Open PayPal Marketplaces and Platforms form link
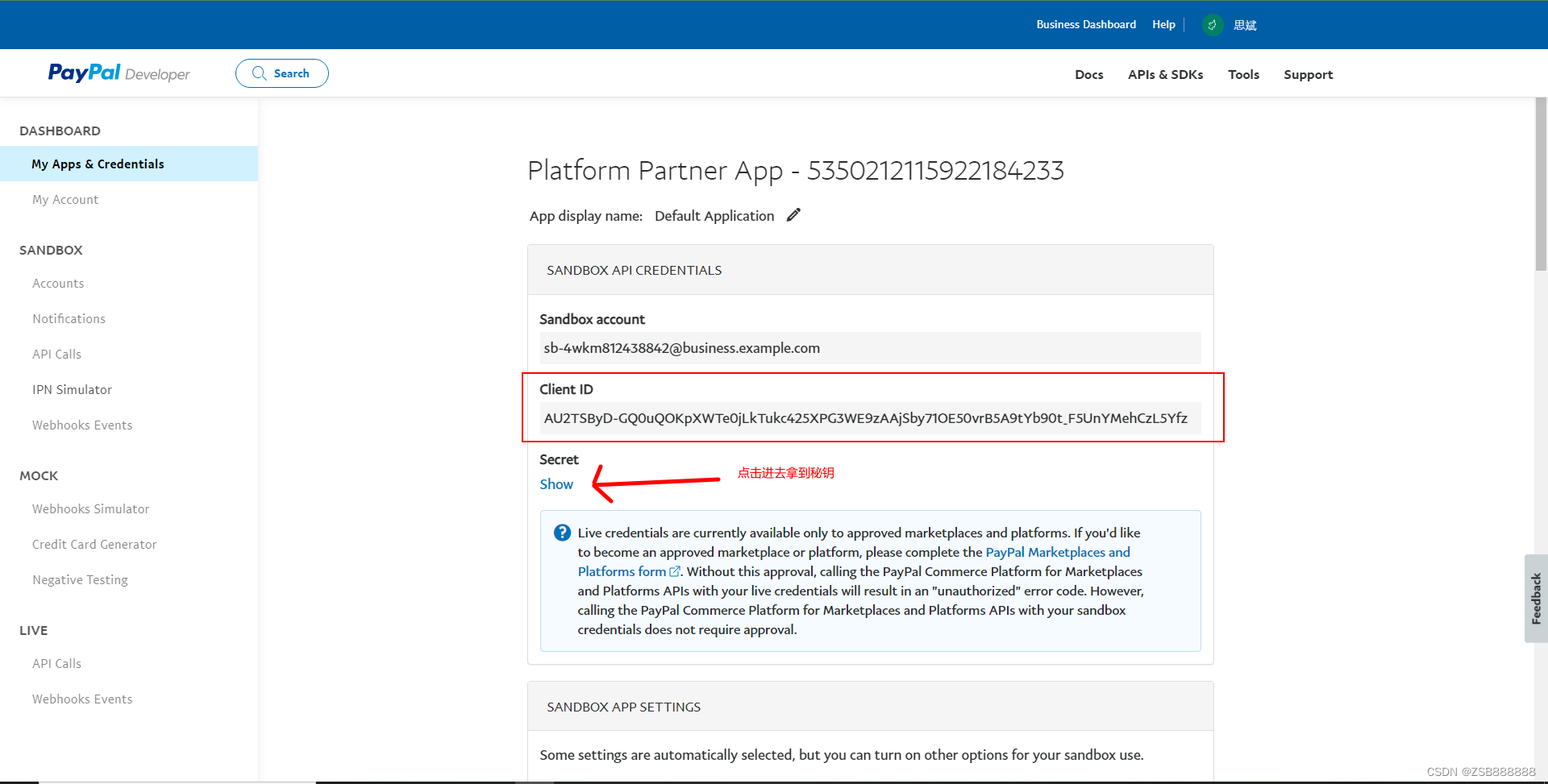This screenshot has width=1548, height=784. pos(1058,552)
